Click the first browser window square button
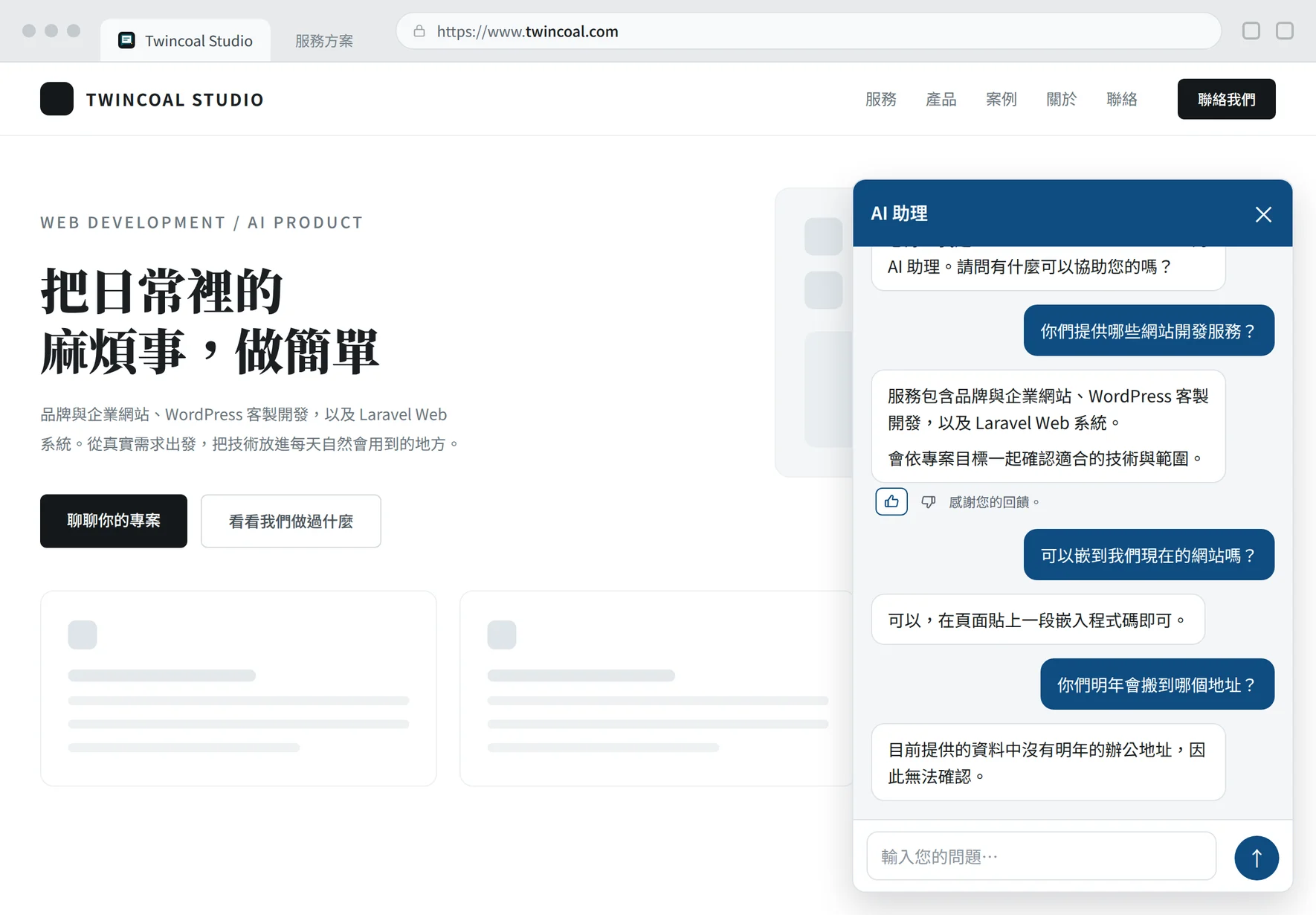Viewport: 1316px width, 915px height. click(1251, 30)
